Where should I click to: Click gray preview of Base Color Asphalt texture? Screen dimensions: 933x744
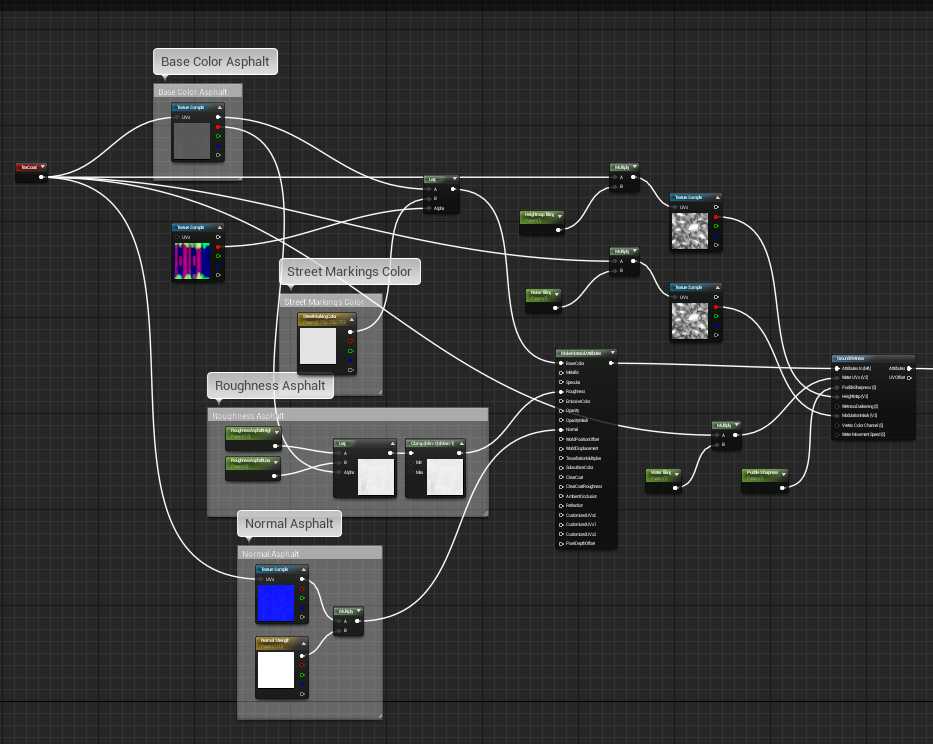[x=192, y=140]
